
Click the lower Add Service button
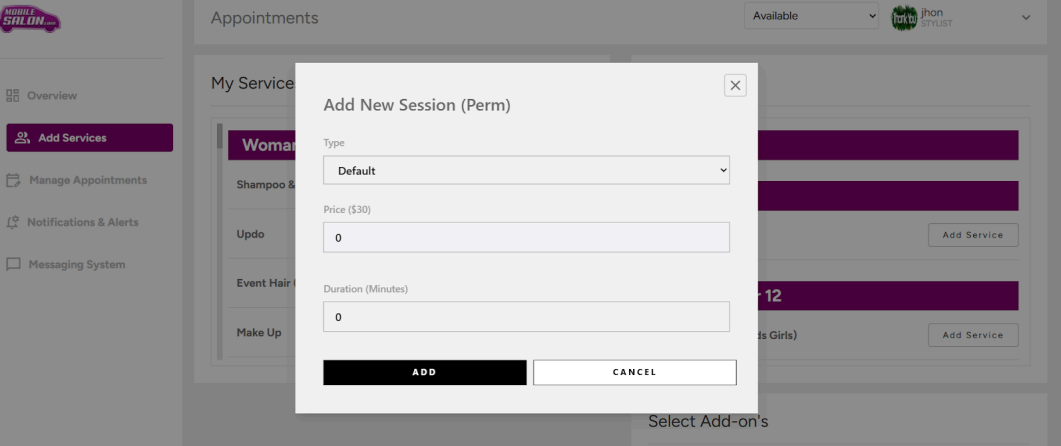pos(972,335)
